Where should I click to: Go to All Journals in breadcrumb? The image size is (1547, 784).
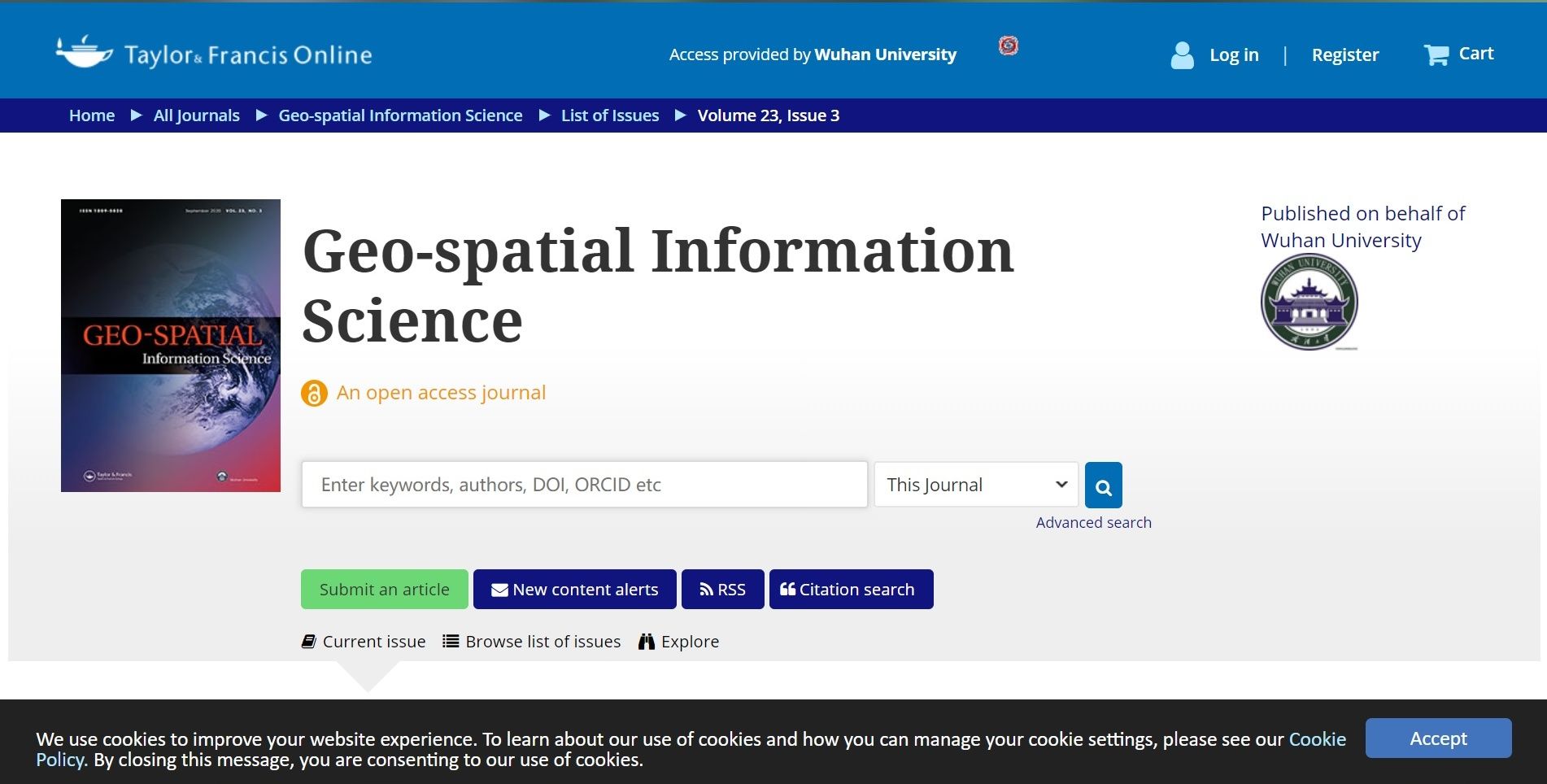tap(196, 115)
